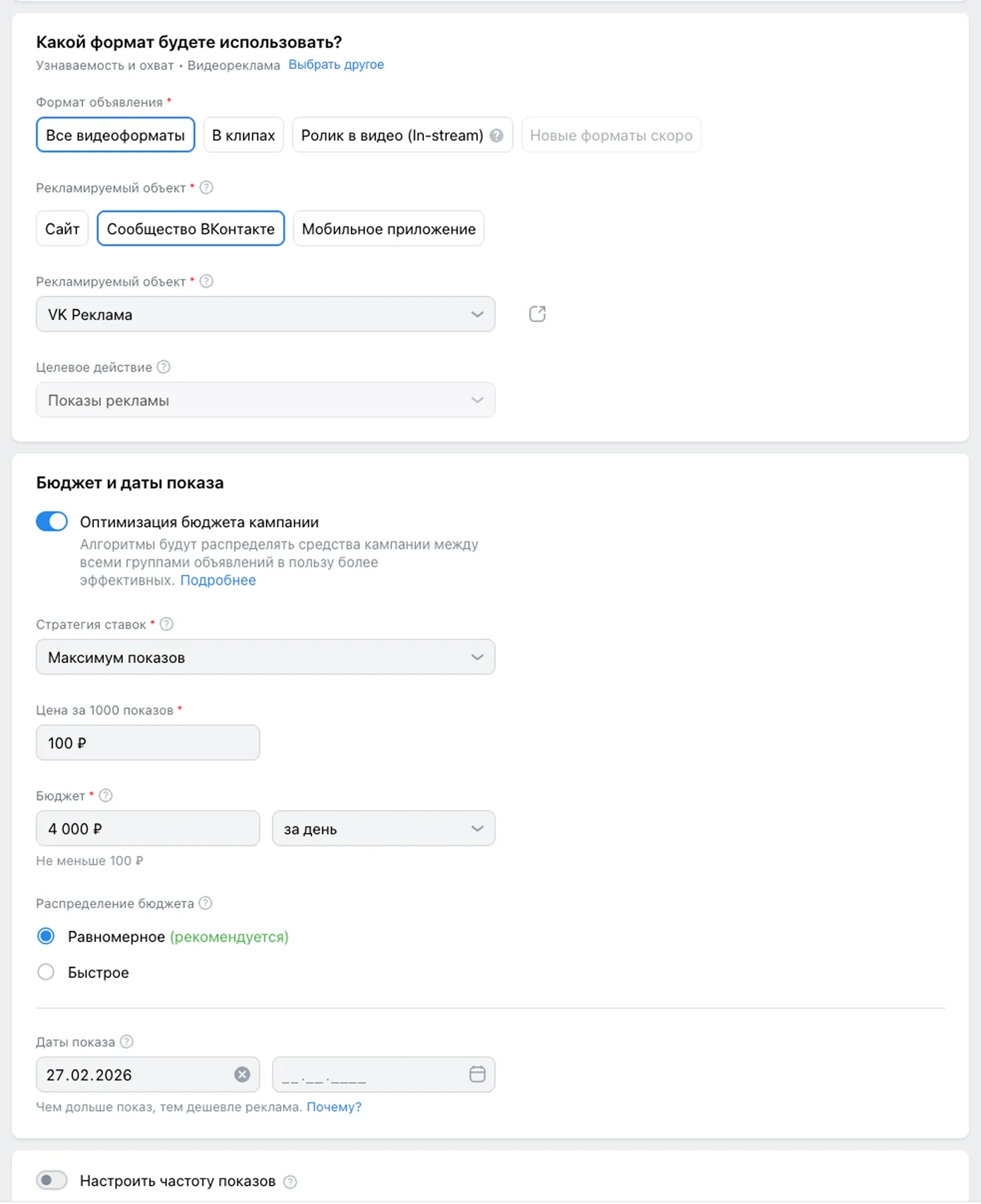This screenshot has width=981, height=1204.
Task: Click help icon beside Целевое действие
Action: [163, 367]
